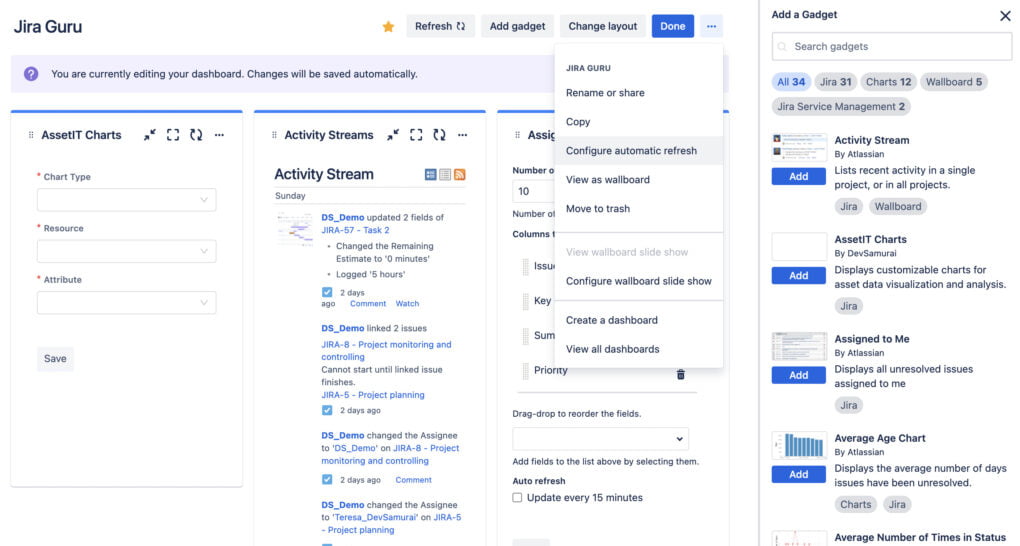Click the Activity Stream gadget preview thumbnail
Viewport: 1020px width, 546px height.
(799, 148)
